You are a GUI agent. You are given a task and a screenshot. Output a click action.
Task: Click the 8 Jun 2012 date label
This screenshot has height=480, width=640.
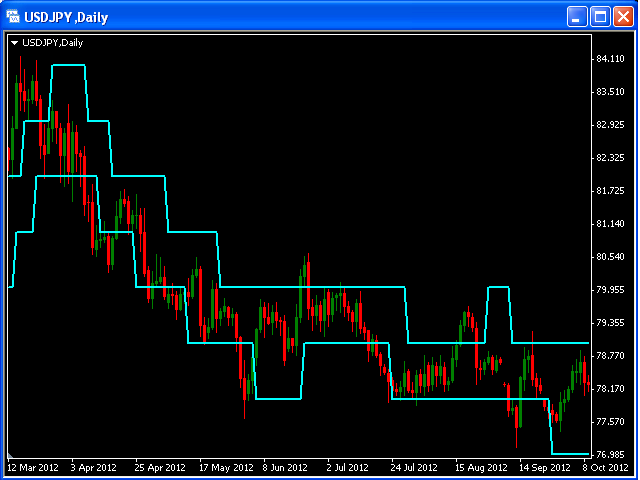pyautogui.click(x=285, y=468)
